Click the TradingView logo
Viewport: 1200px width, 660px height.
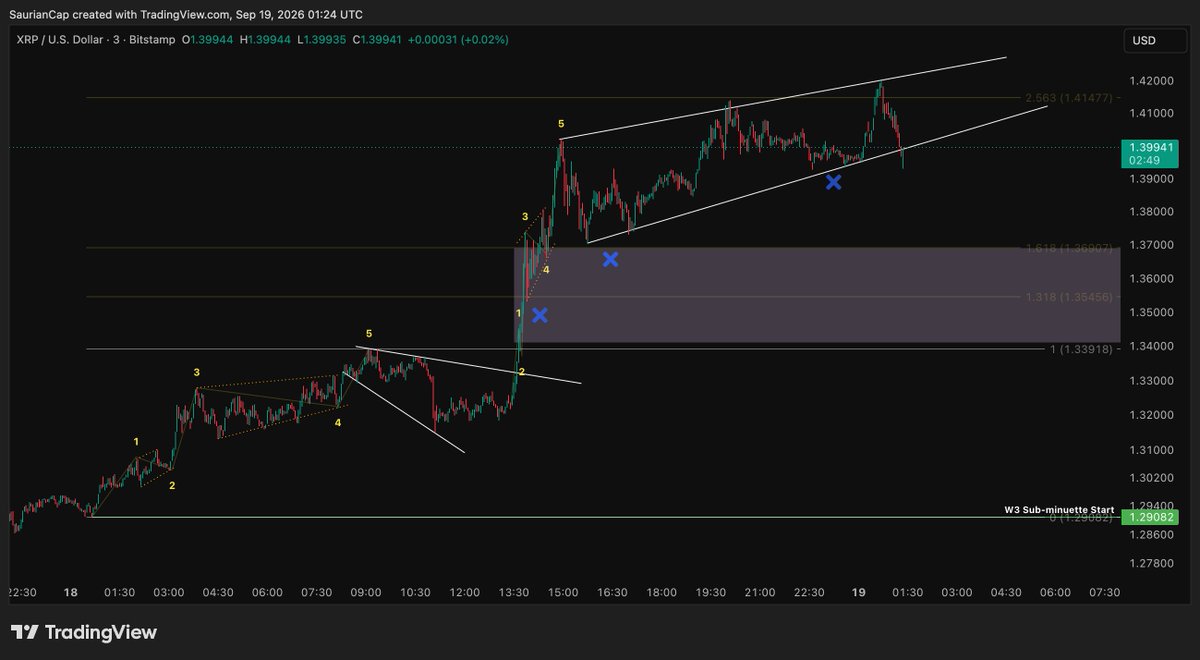(x=84, y=632)
